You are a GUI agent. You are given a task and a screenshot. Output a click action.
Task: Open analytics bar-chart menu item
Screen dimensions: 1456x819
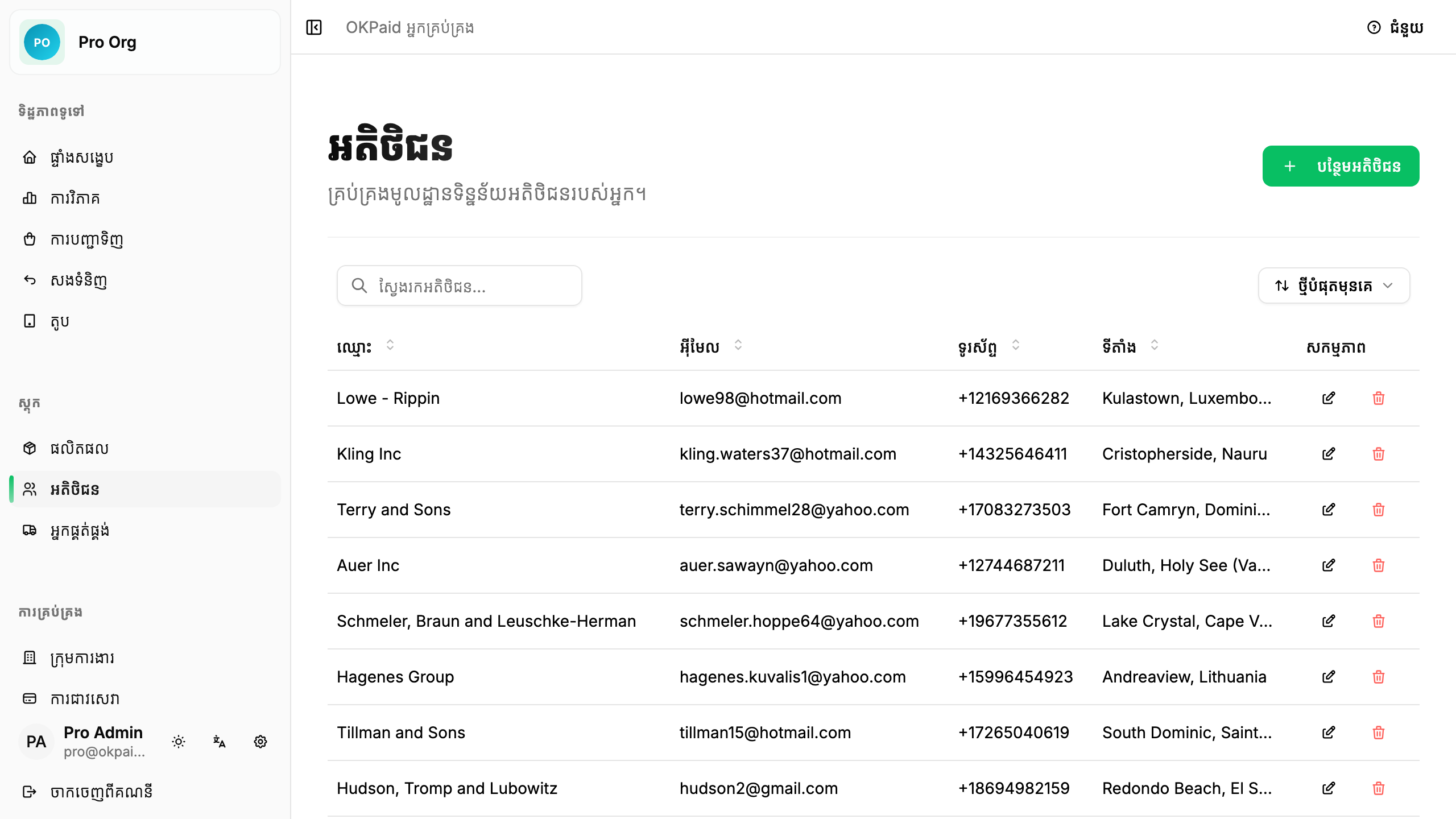point(145,198)
